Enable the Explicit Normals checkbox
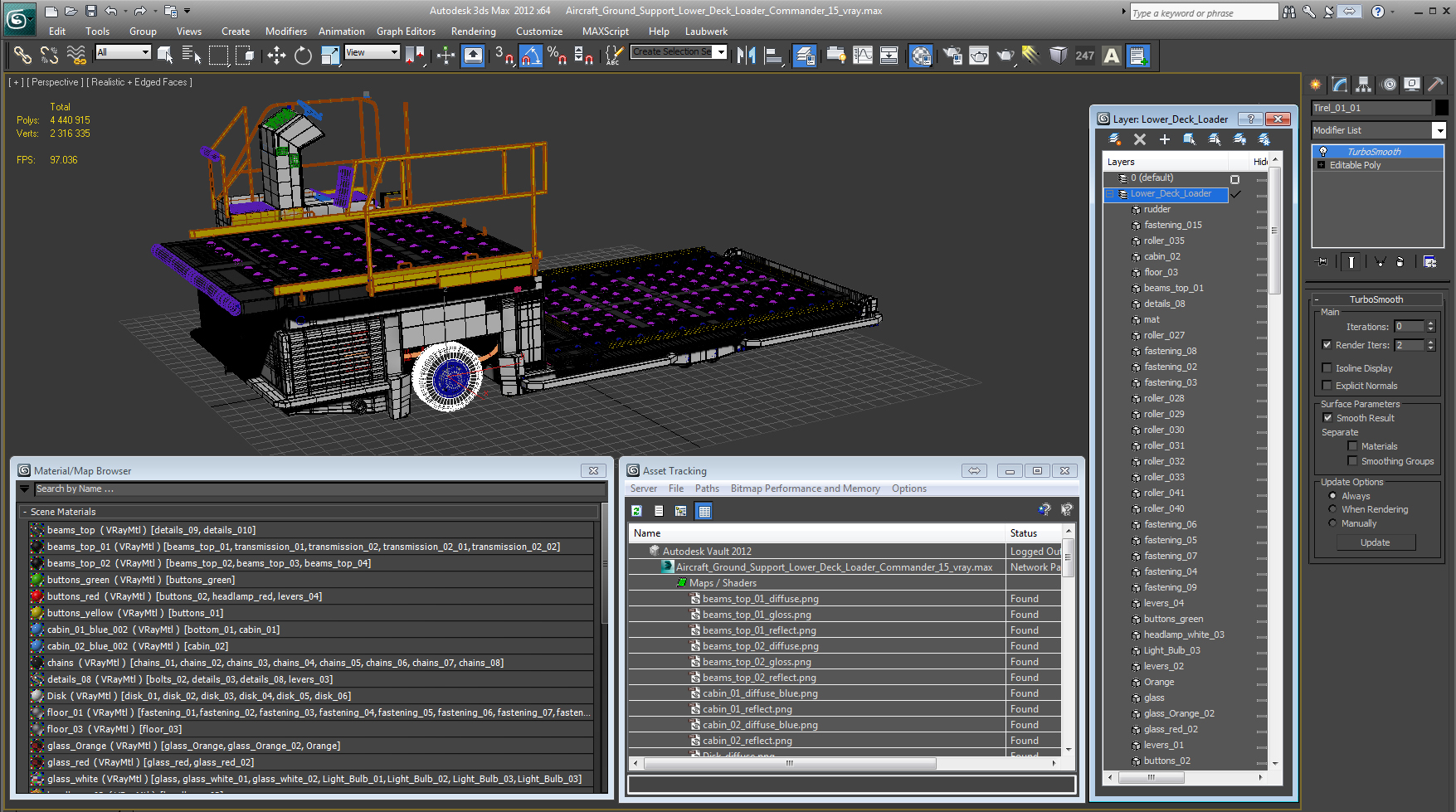Screen dimensions: 1456x812 coord(1327,386)
